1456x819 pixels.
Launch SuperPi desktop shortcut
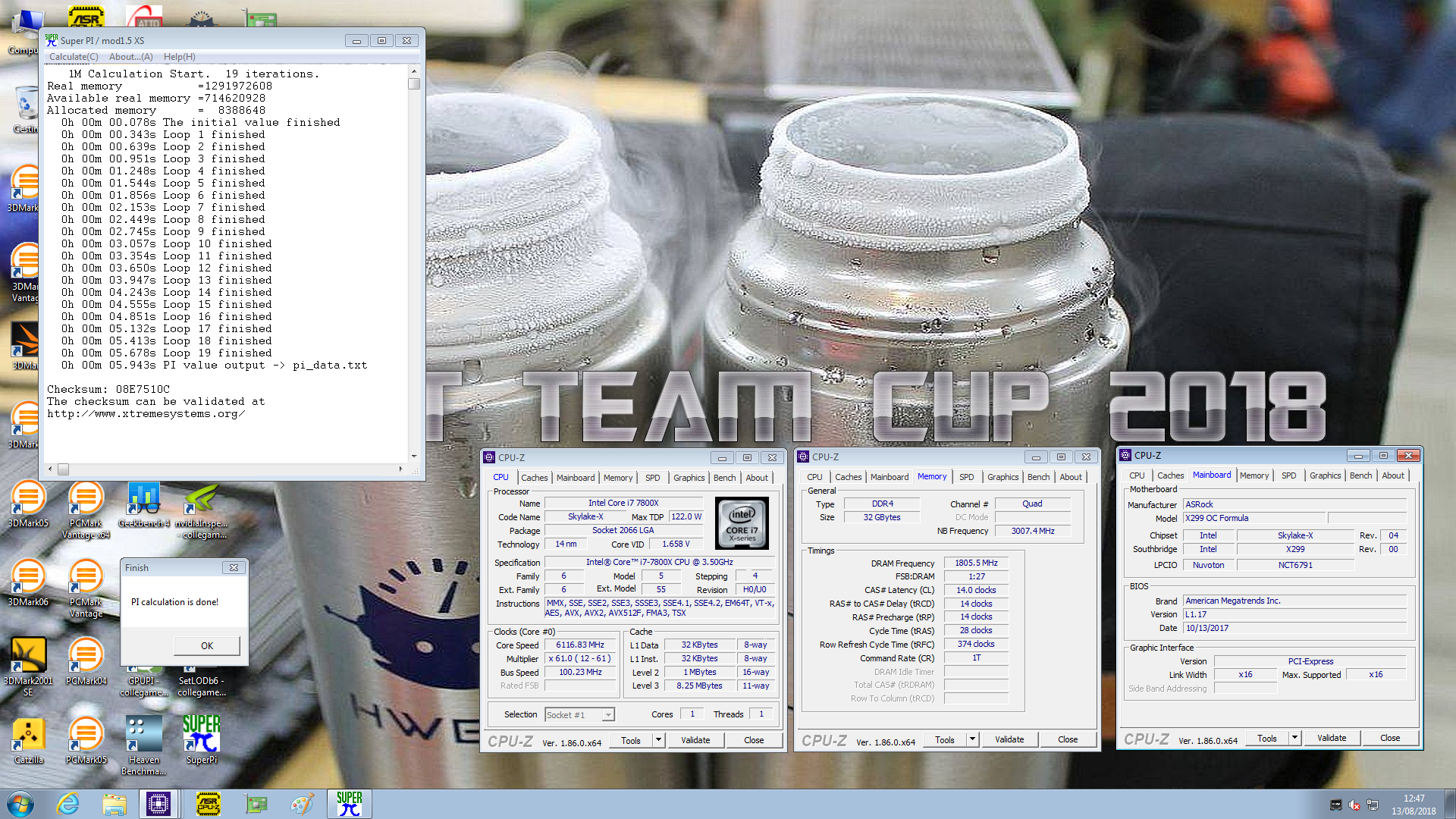click(x=201, y=741)
